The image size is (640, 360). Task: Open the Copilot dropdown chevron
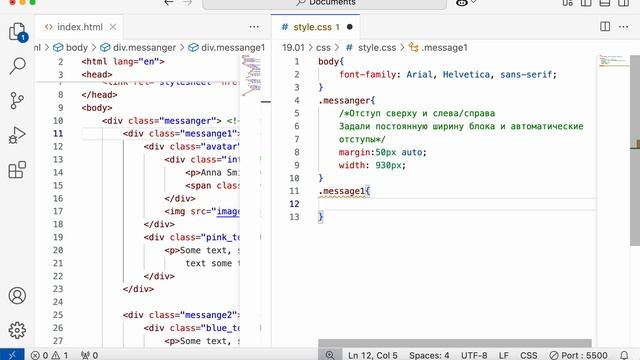[473, 2]
